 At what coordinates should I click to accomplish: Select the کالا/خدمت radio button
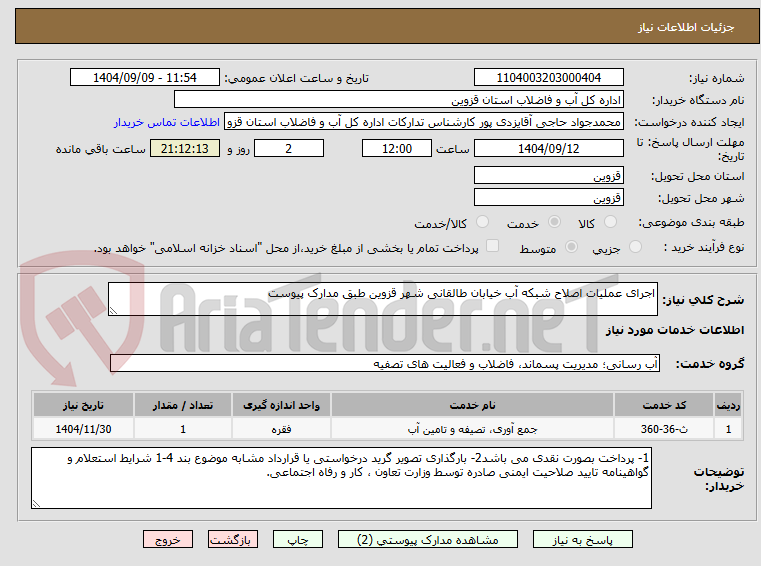[482, 222]
